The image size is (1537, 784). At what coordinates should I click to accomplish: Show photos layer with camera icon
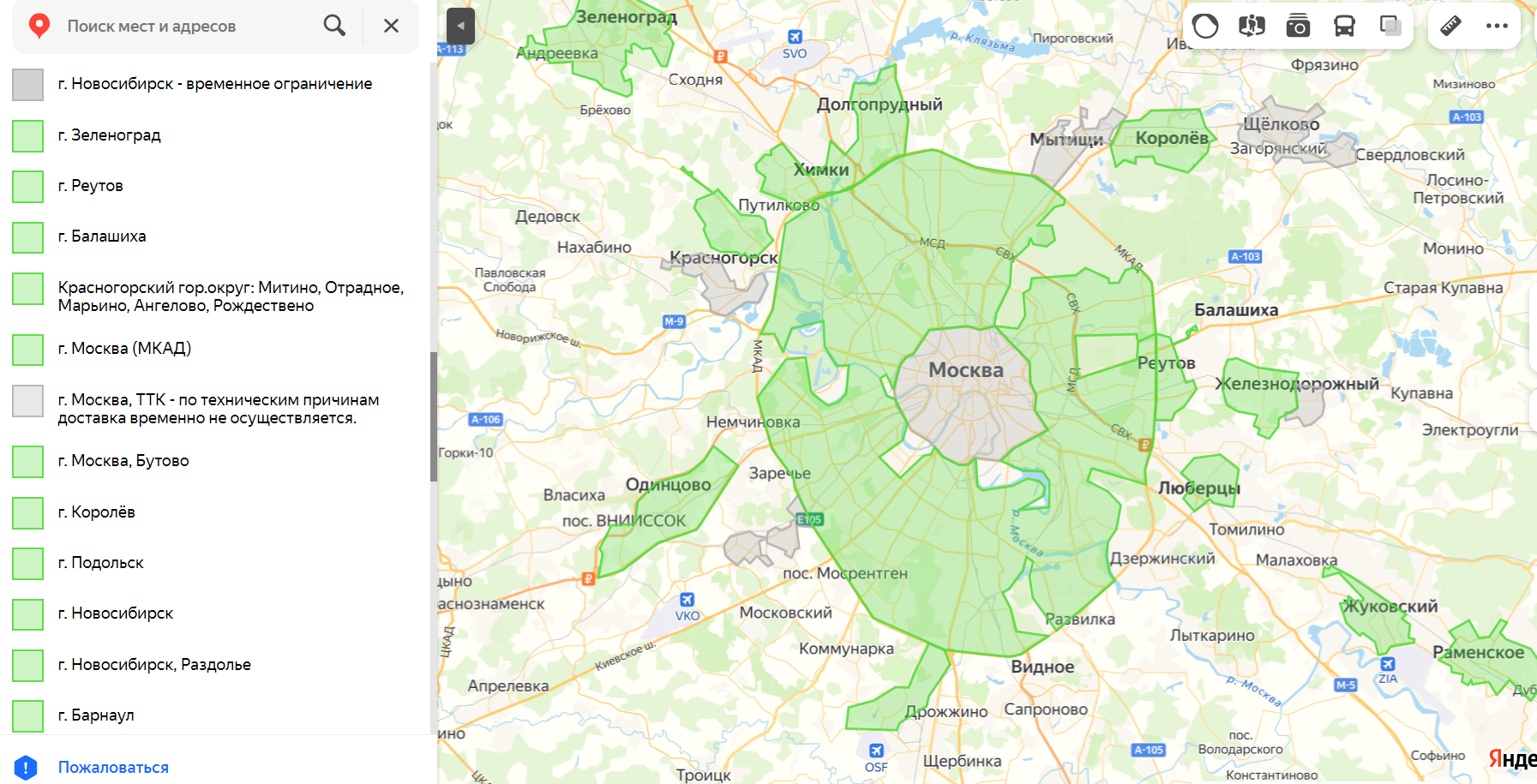click(x=1298, y=27)
